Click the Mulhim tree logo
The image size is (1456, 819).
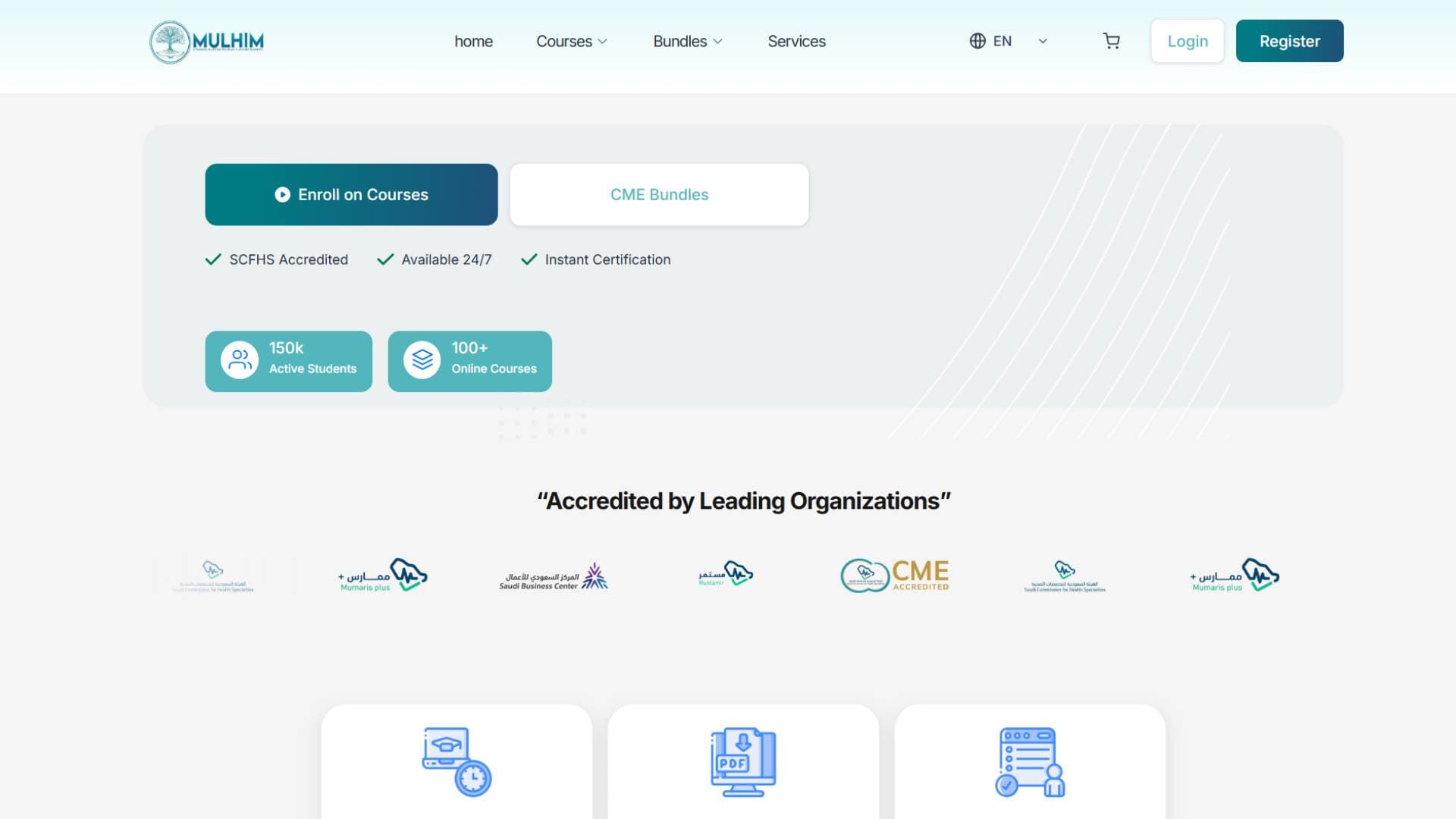click(x=207, y=42)
